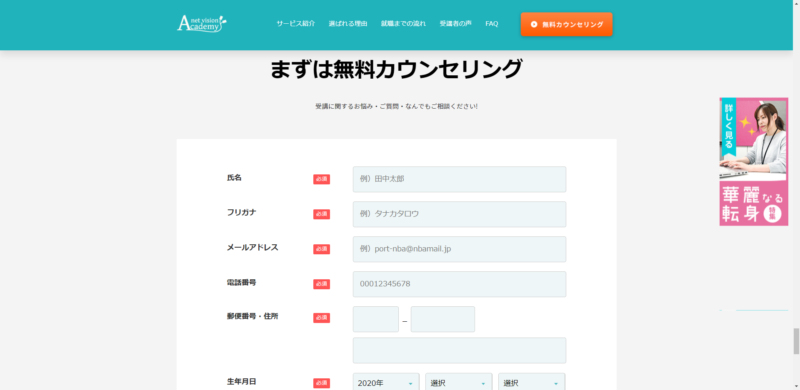Open the サービス紹介 menu item
This screenshot has height=390, width=800.
click(296, 24)
